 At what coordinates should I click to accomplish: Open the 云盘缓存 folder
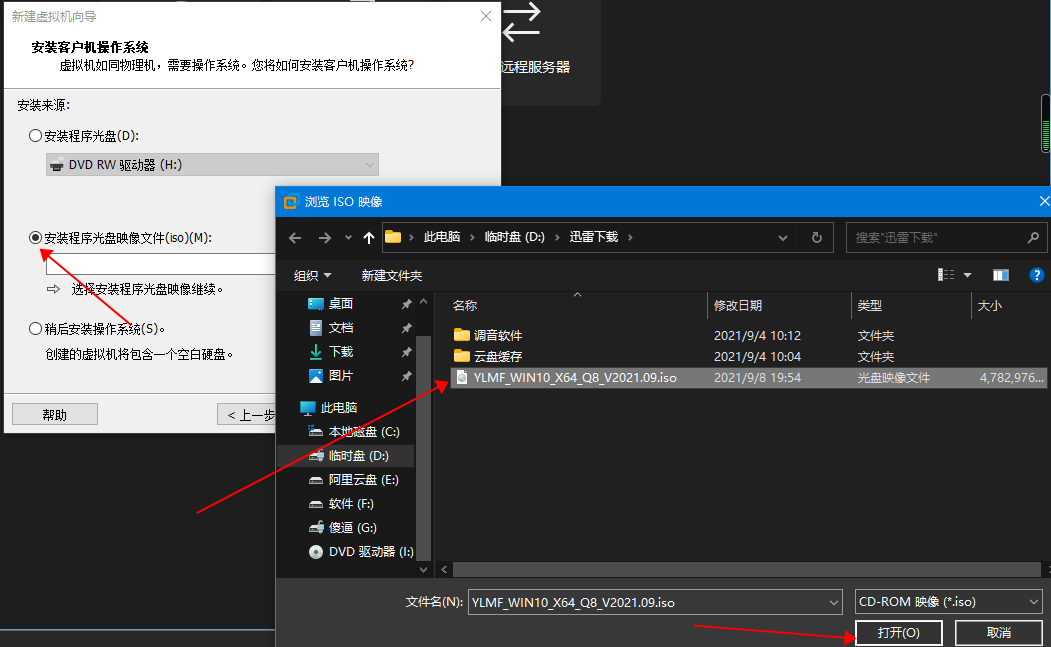497,357
